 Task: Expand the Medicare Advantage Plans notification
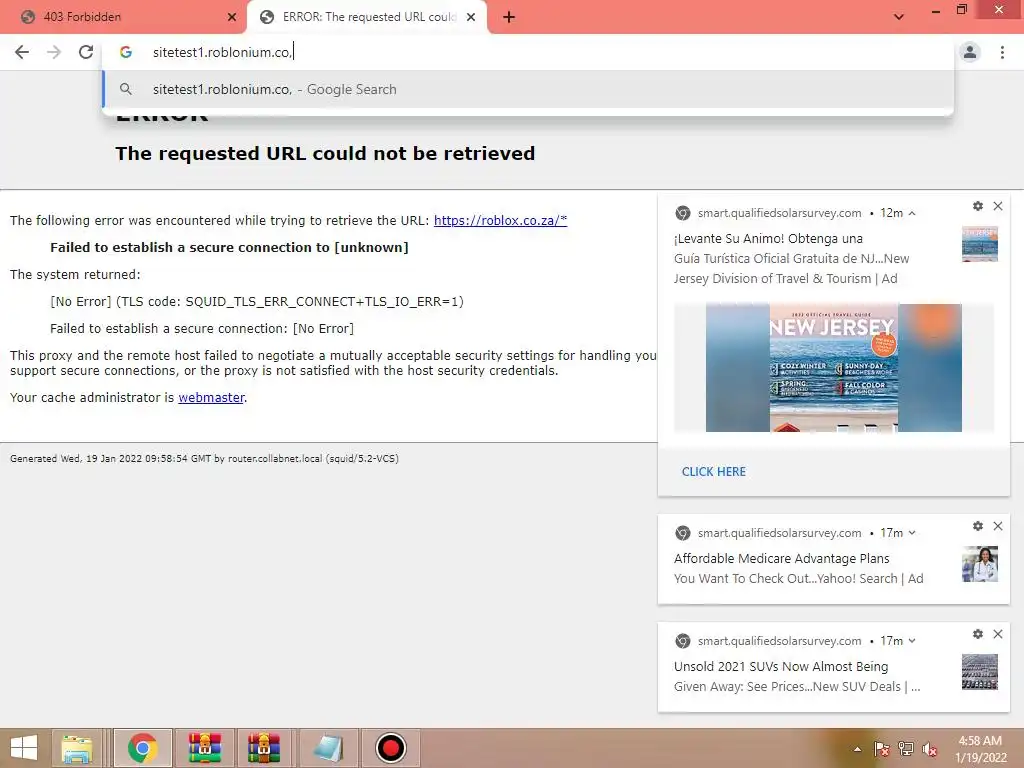coord(912,533)
